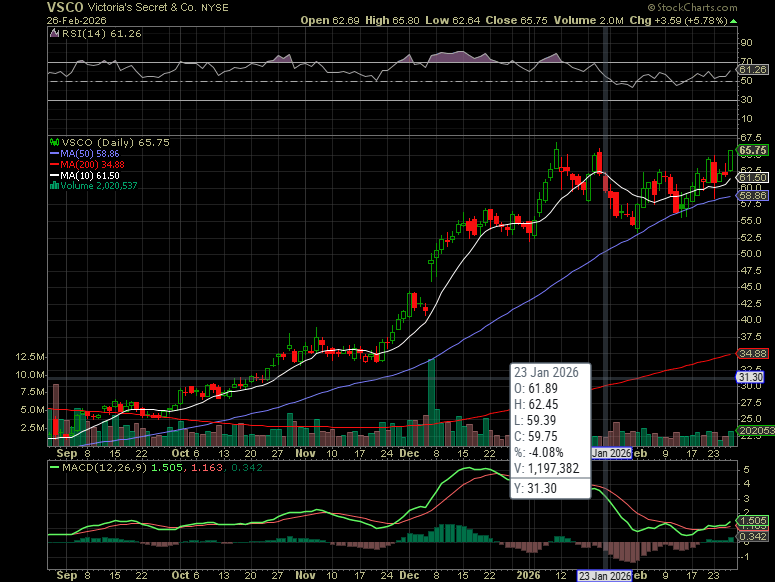Screen dimensions: 775x582
Task: Click the 202053 volume tag on right axis
Action: coord(756,430)
